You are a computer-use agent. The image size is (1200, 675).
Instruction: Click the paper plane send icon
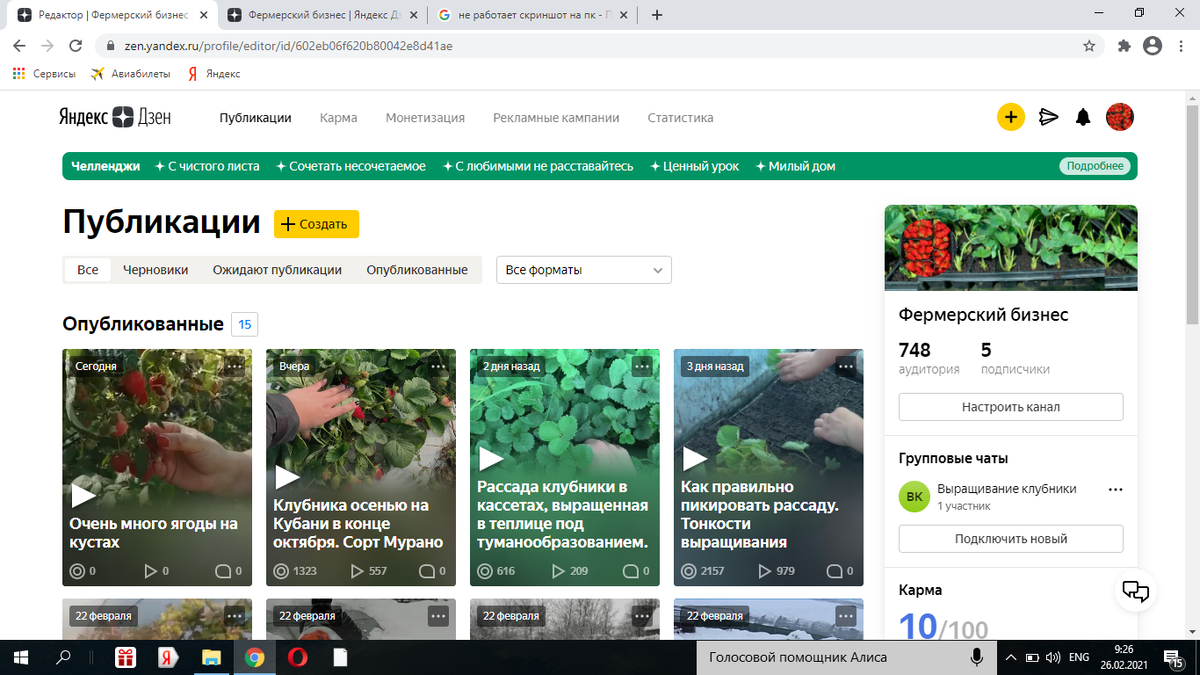point(1048,117)
